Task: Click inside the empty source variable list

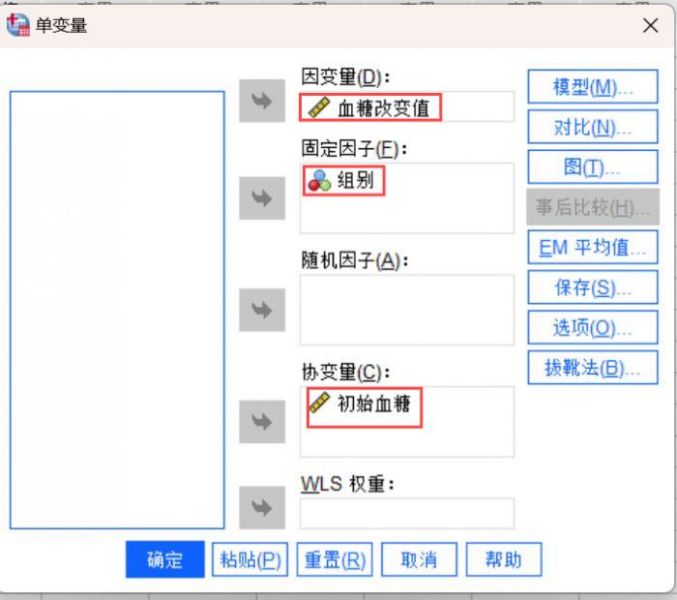Action: [117, 309]
